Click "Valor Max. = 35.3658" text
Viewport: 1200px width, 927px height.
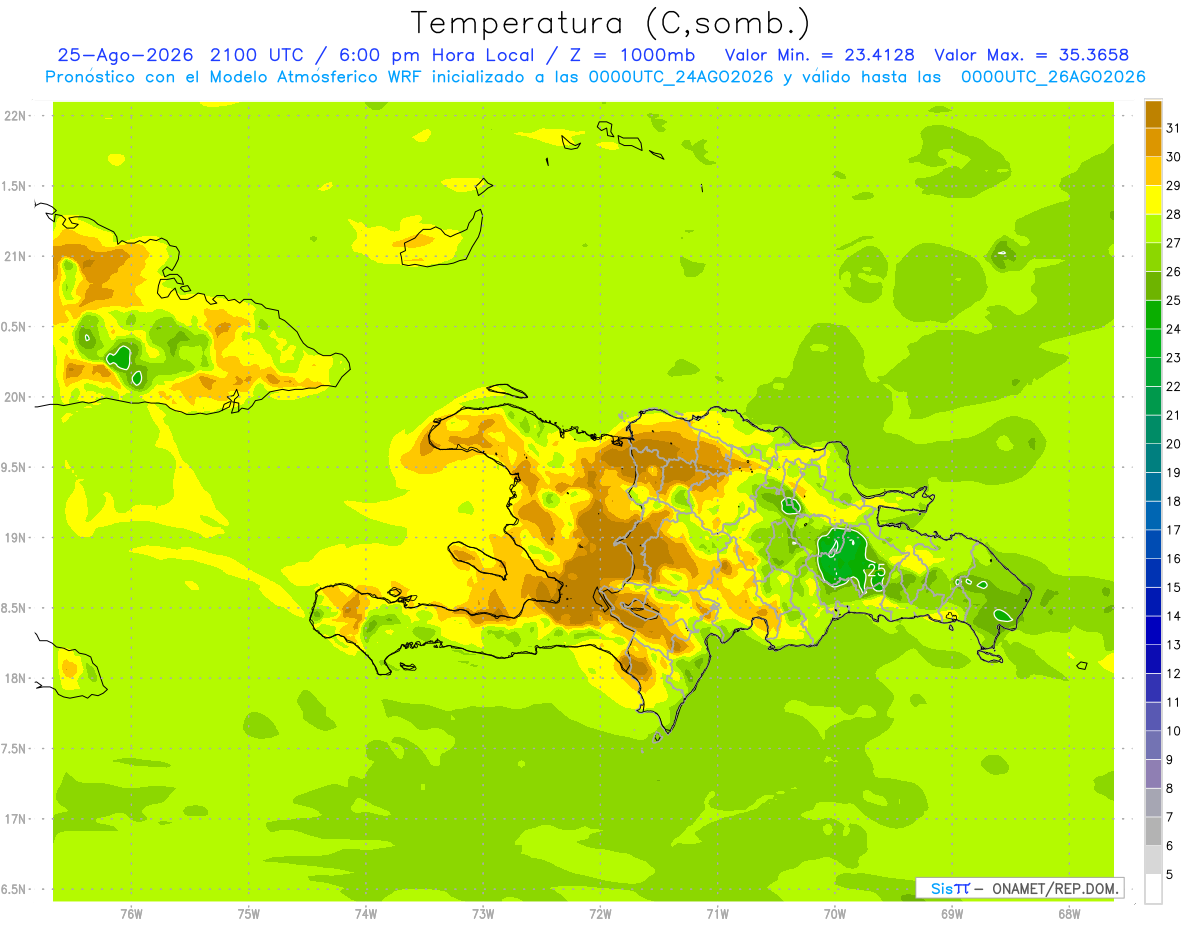click(1031, 55)
